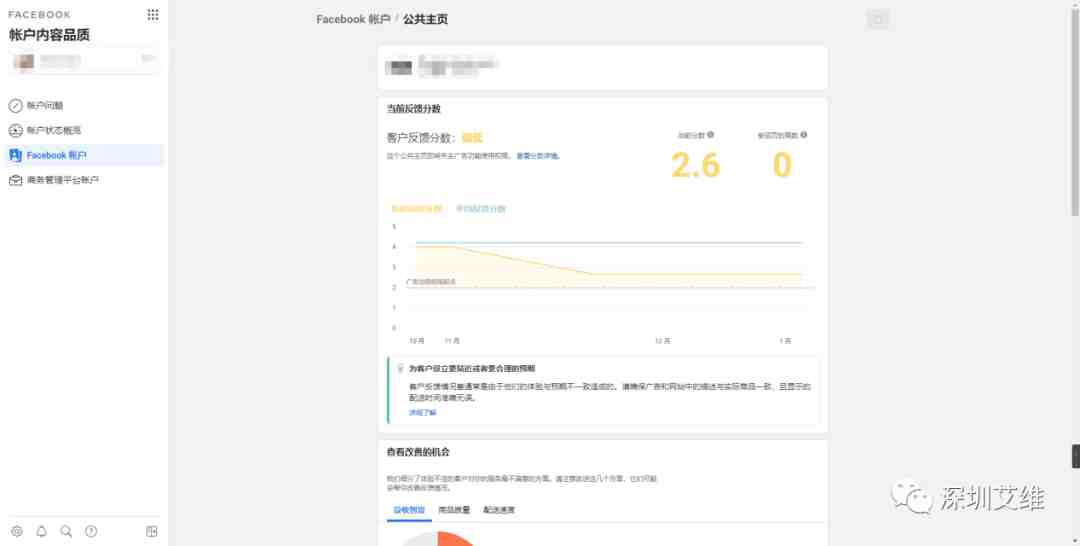Open the 详细了解 link in tip box

(x=422, y=412)
